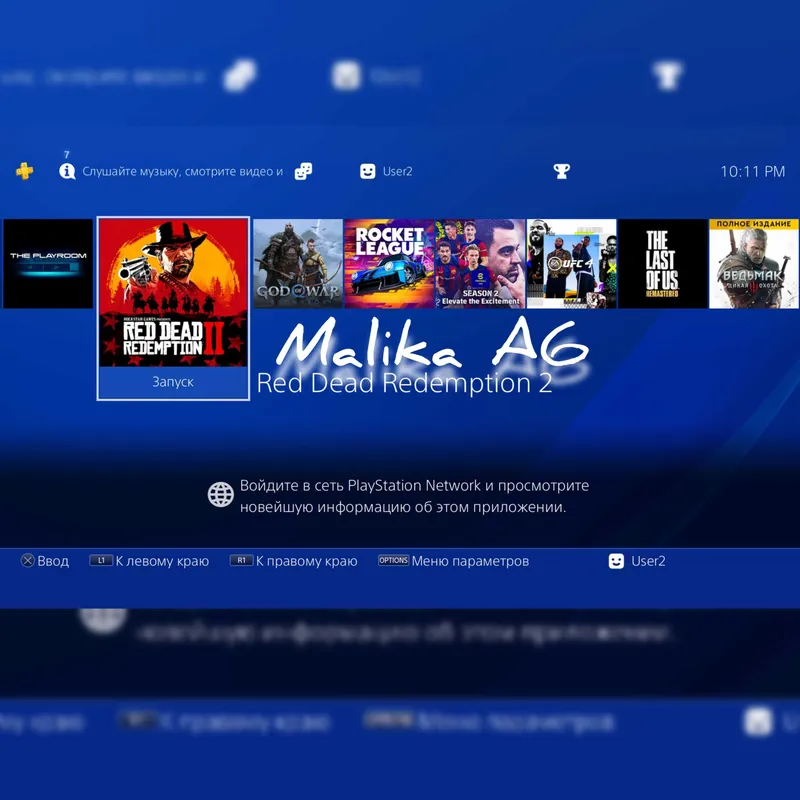Select the UFC 4 tile

click(x=571, y=264)
